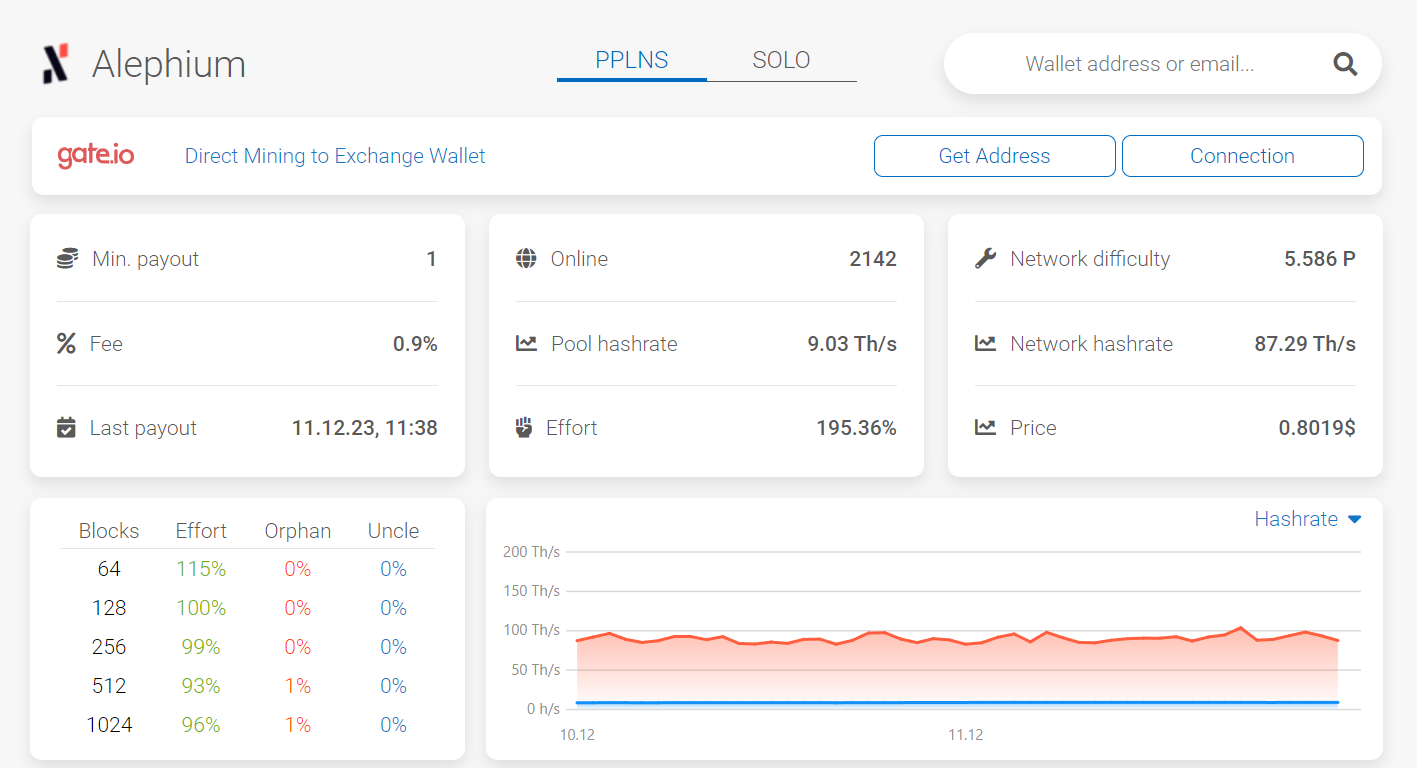Select the Fee percent icon
Screen dimensions: 1417x768
click(x=66, y=343)
